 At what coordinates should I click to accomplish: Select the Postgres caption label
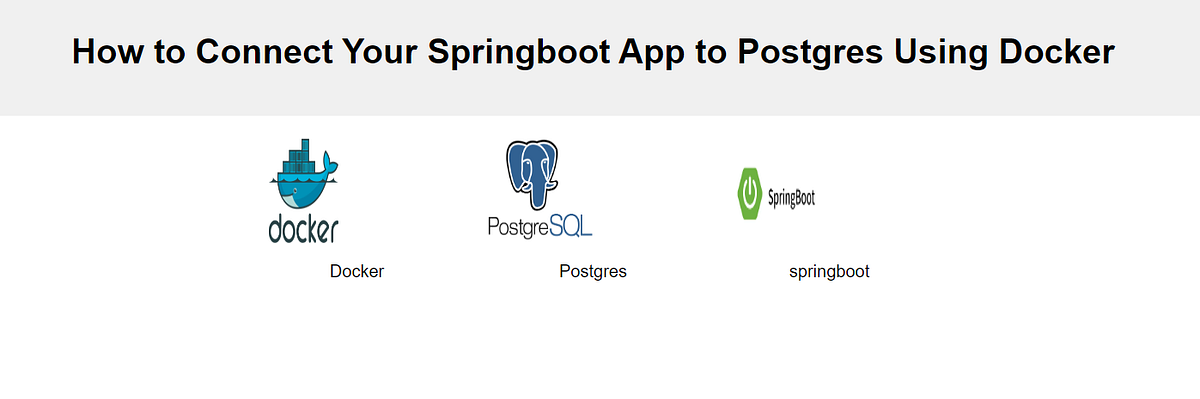593,271
